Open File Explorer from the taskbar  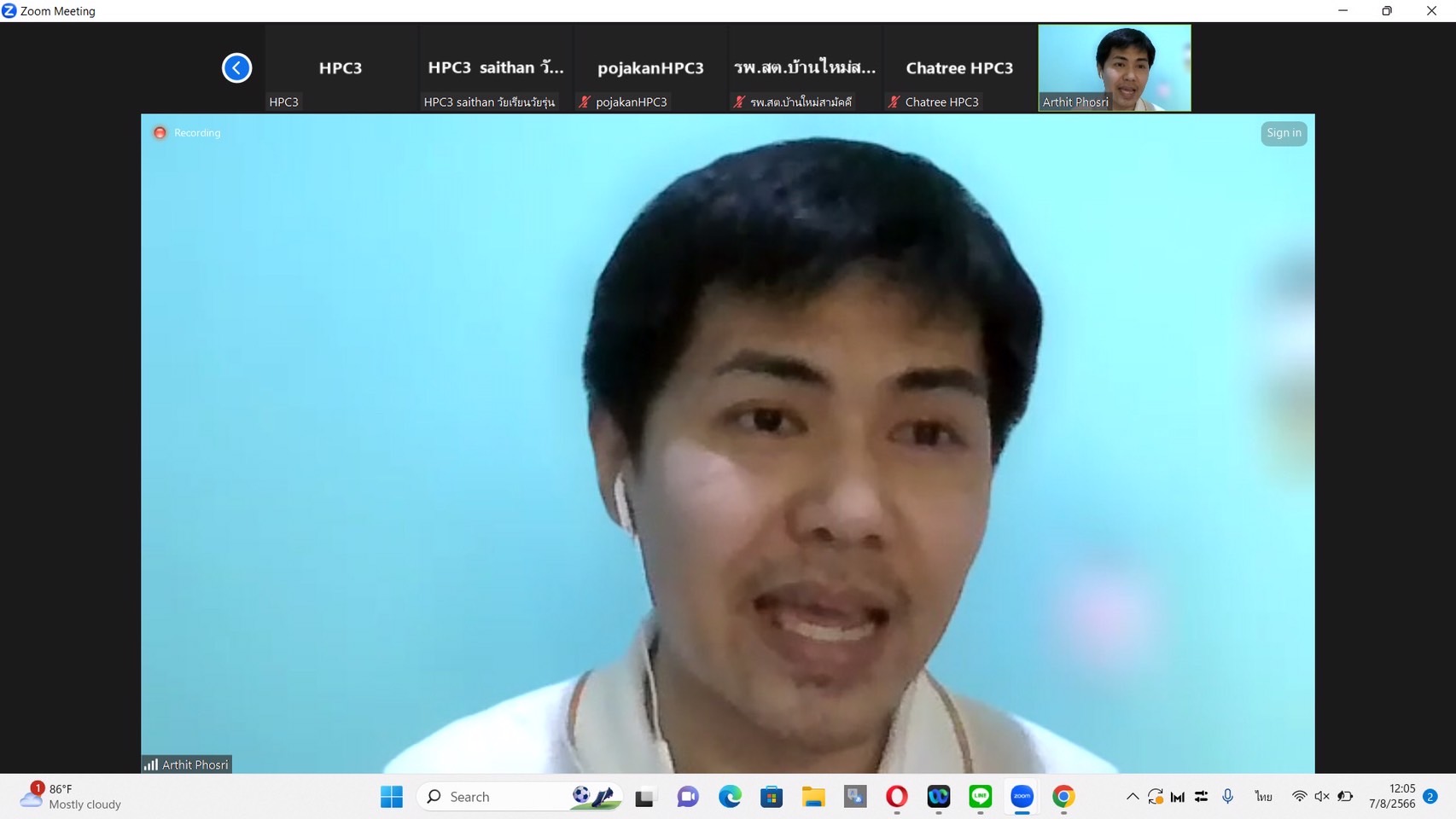click(813, 797)
